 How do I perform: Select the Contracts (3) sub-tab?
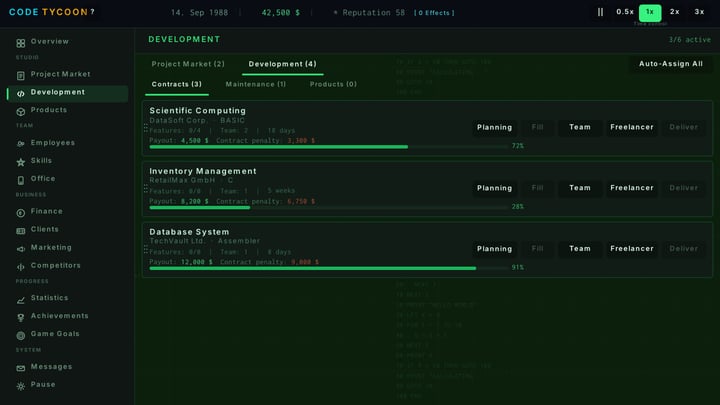pos(177,84)
